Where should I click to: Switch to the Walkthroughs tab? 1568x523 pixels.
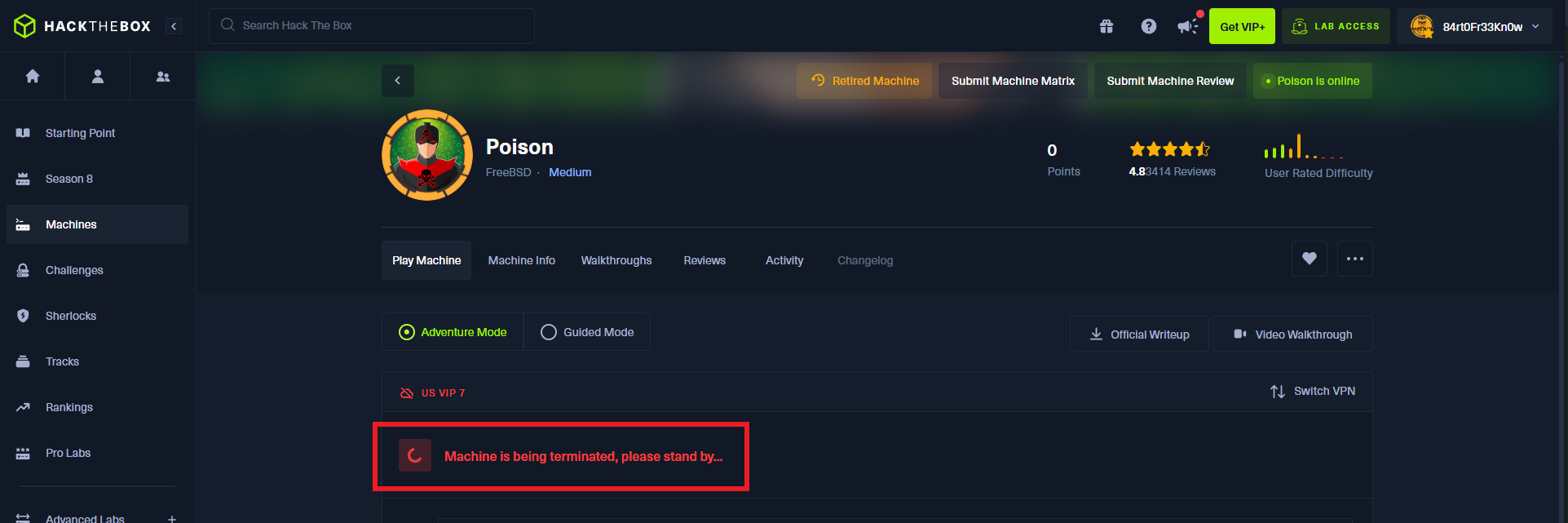[x=616, y=260]
